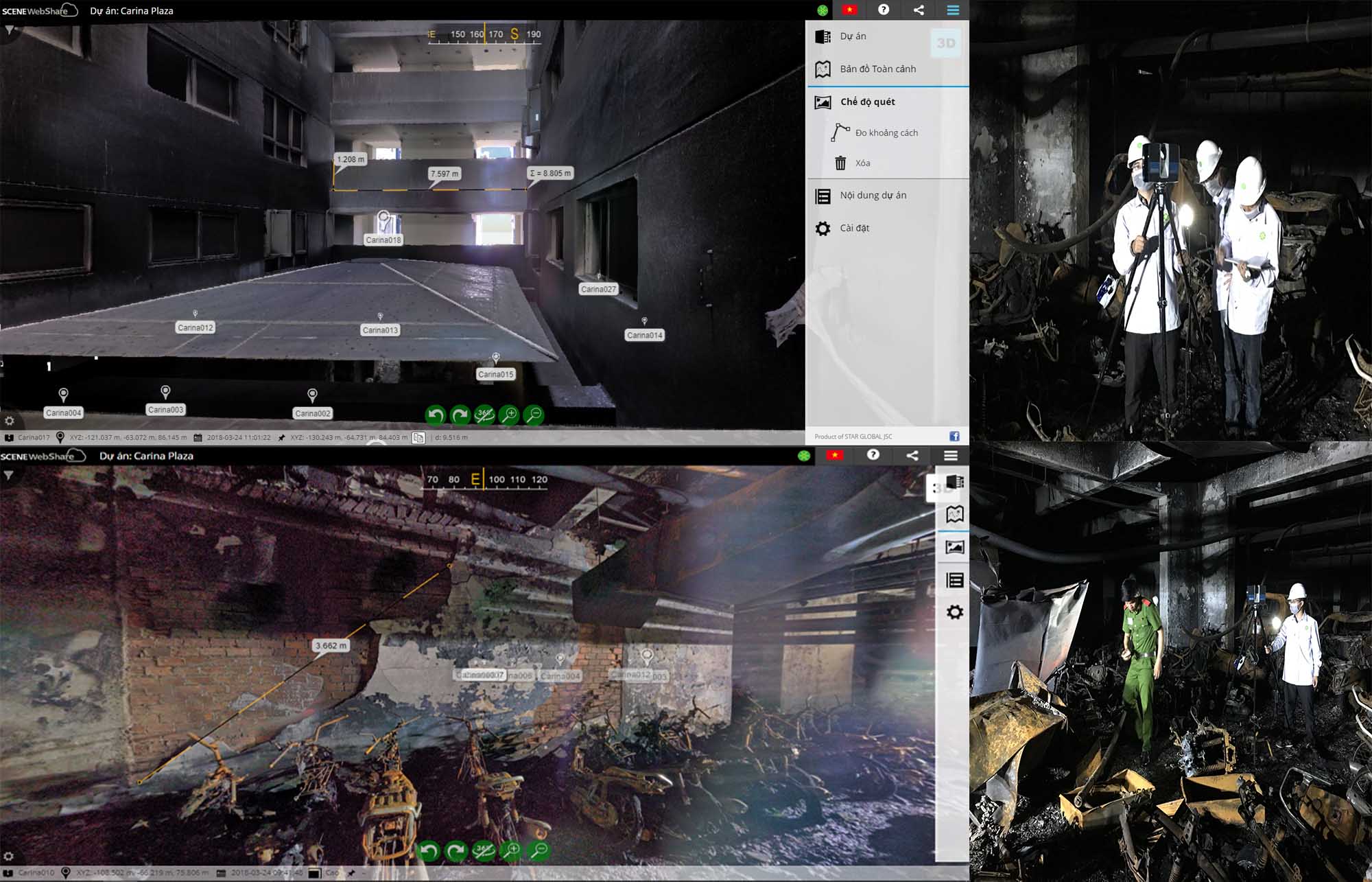The image size is (1372, 882).
Task: Open Vietnamese flag language selector
Action: coord(850,10)
